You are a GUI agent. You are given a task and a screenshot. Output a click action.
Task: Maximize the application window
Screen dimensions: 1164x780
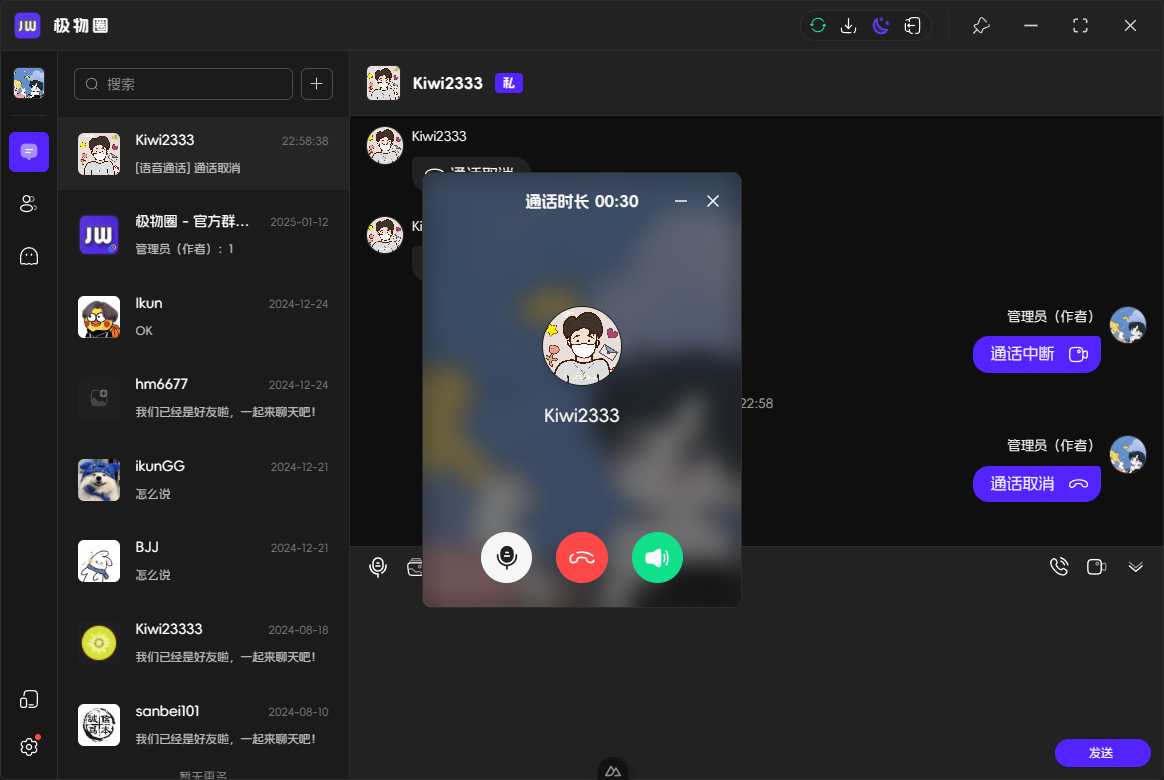(x=1080, y=26)
